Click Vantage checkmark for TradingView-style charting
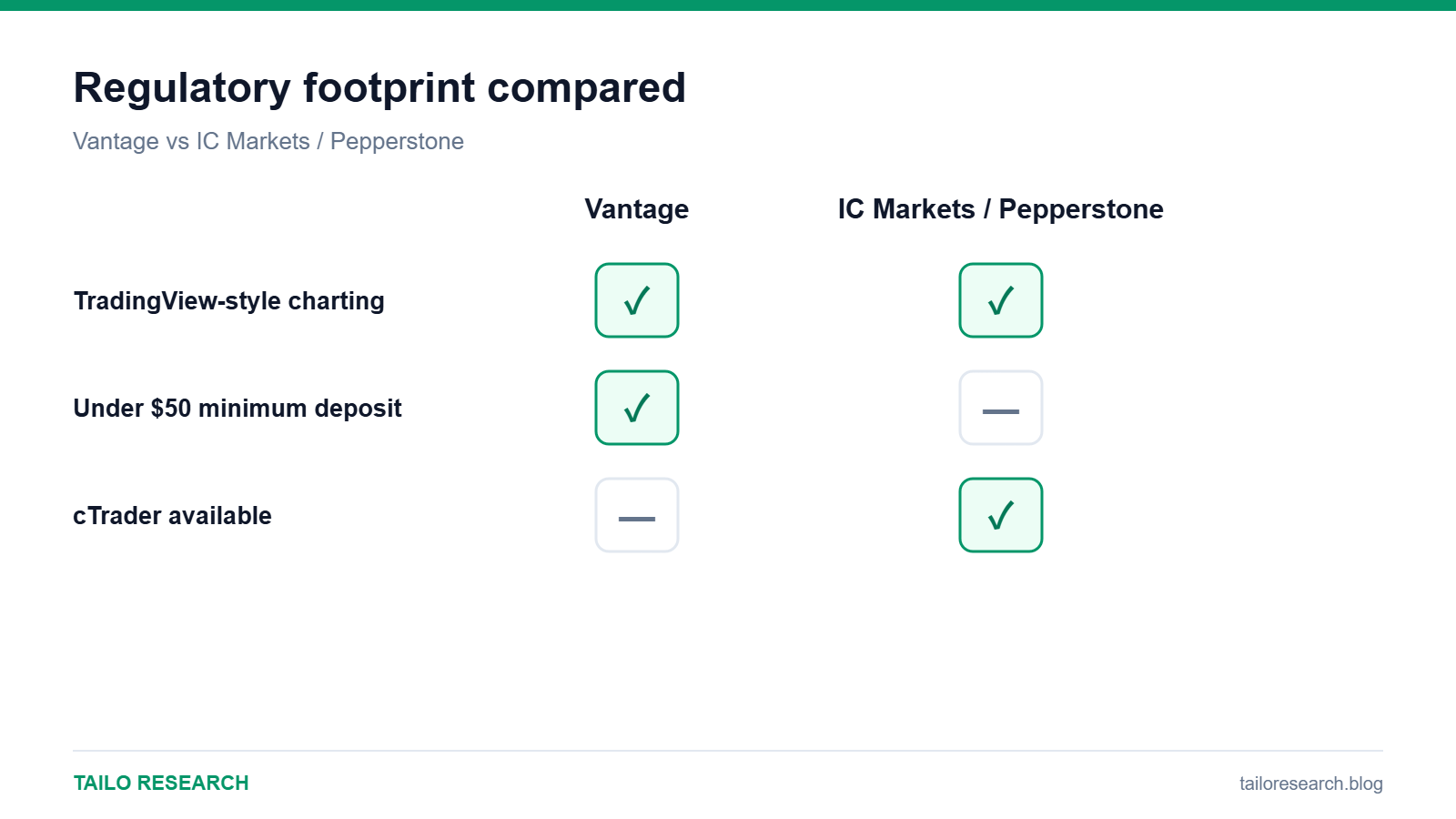The height and width of the screenshot is (819, 1456). click(x=637, y=300)
